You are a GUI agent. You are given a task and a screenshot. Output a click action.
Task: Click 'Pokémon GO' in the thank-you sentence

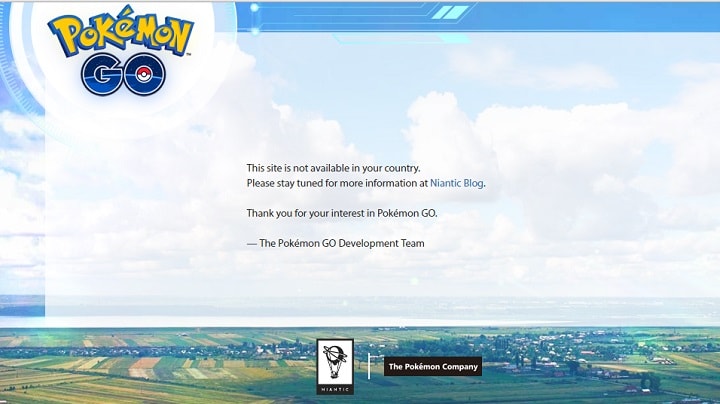[x=406, y=213]
